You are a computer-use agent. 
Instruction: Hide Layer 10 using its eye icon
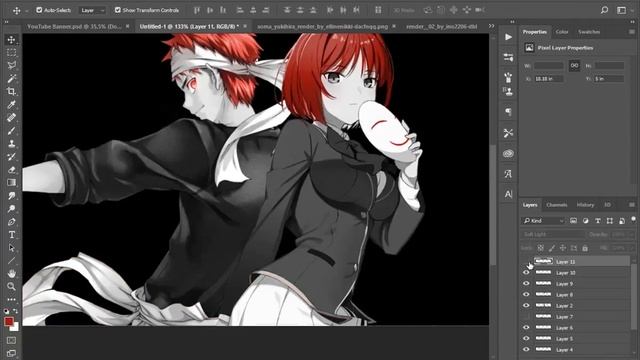coord(526,272)
